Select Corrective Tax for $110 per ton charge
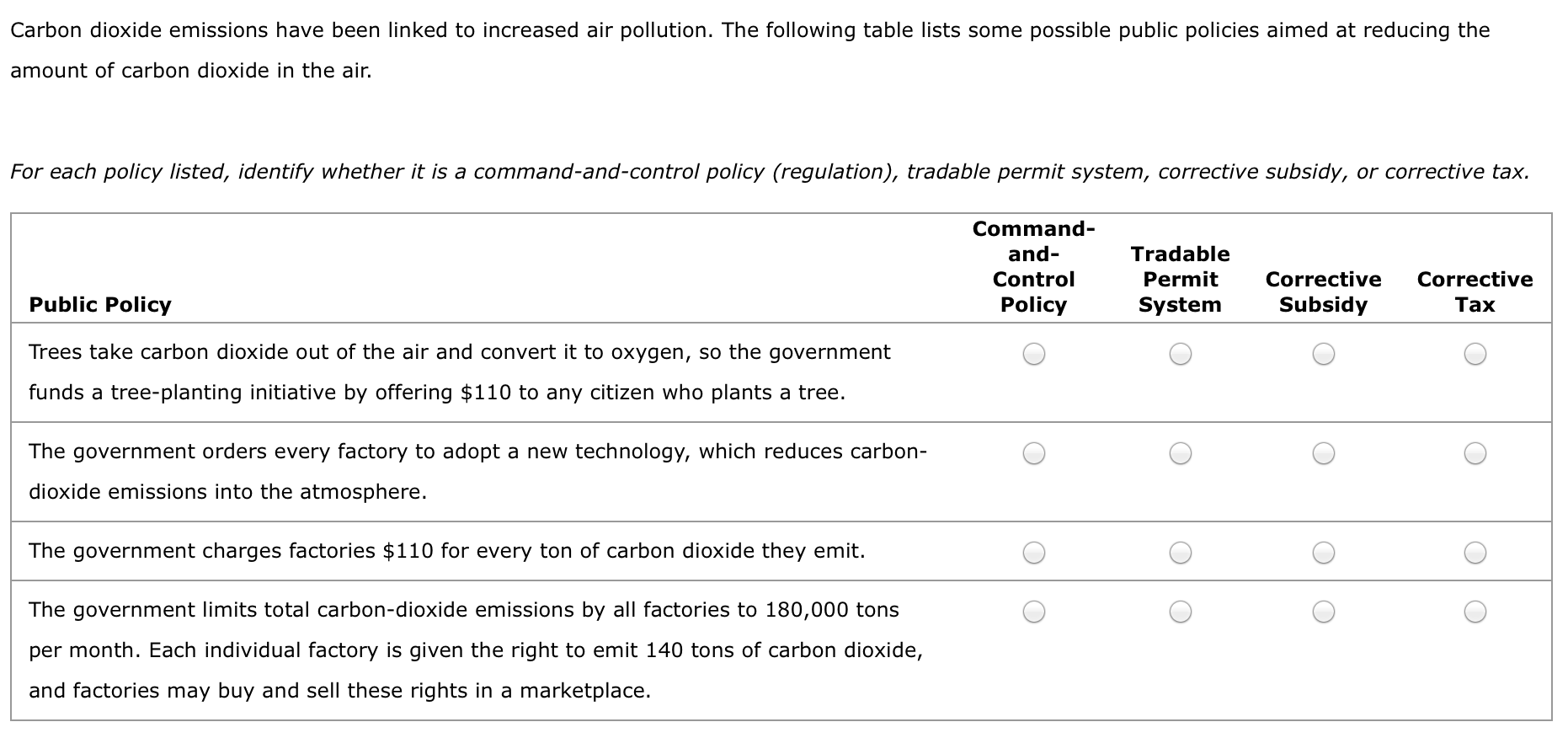 tap(1475, 553)
